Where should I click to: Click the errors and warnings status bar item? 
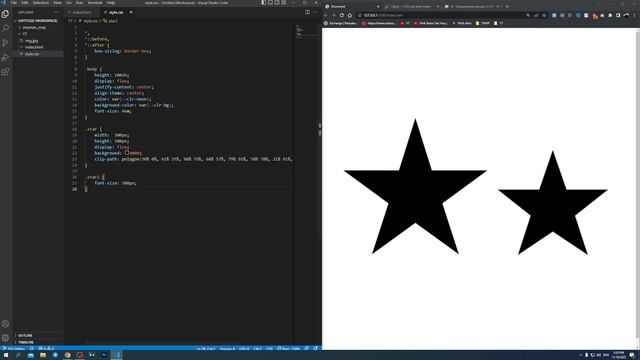[x=46, y=349]
